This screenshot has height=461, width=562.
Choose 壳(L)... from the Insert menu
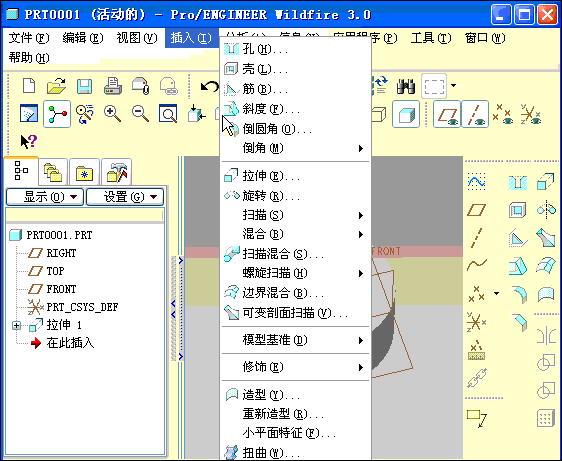pyautogui.click(x=295, y=69)
